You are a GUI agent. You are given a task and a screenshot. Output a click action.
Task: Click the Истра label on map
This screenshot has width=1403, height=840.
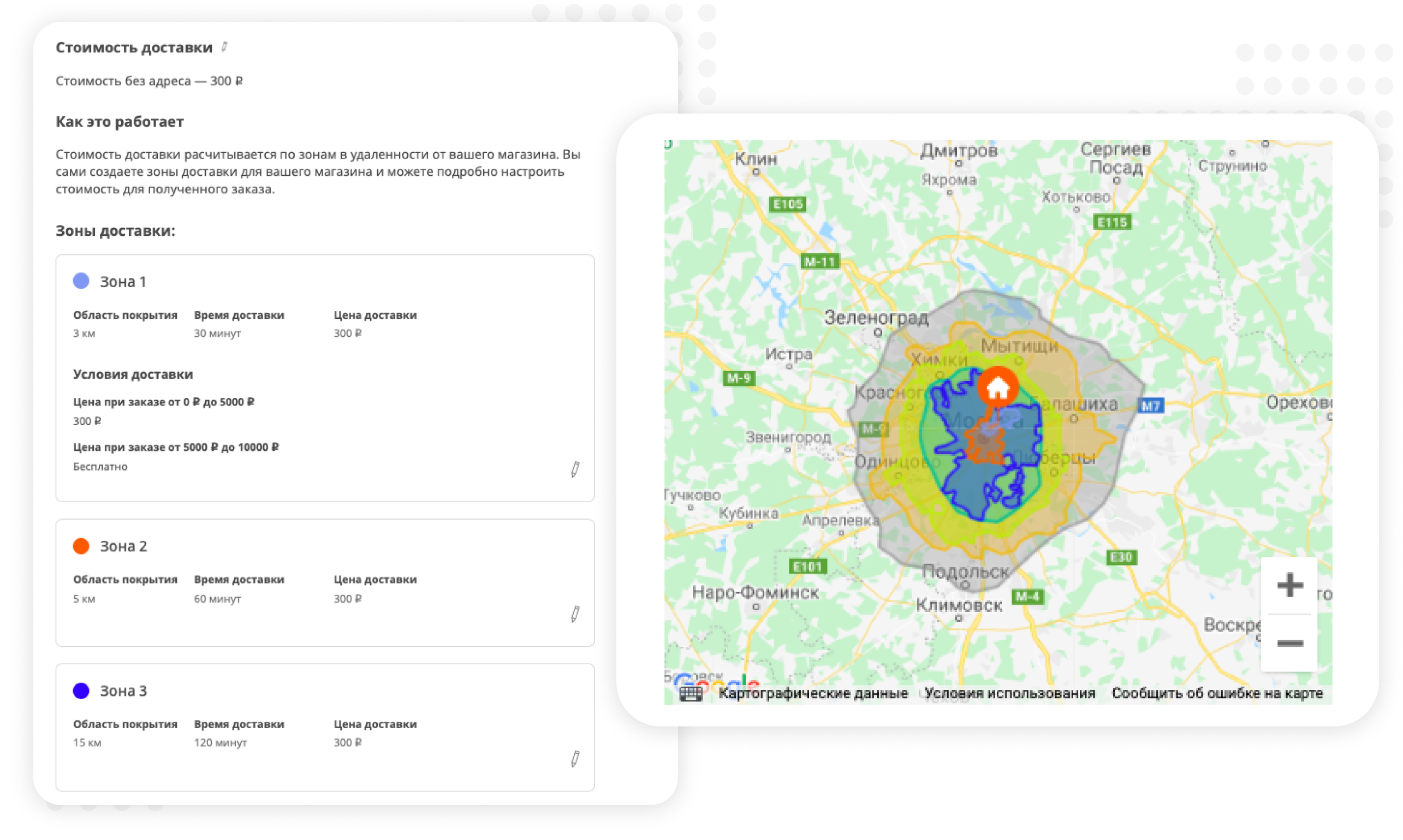[x=789, y=354]
